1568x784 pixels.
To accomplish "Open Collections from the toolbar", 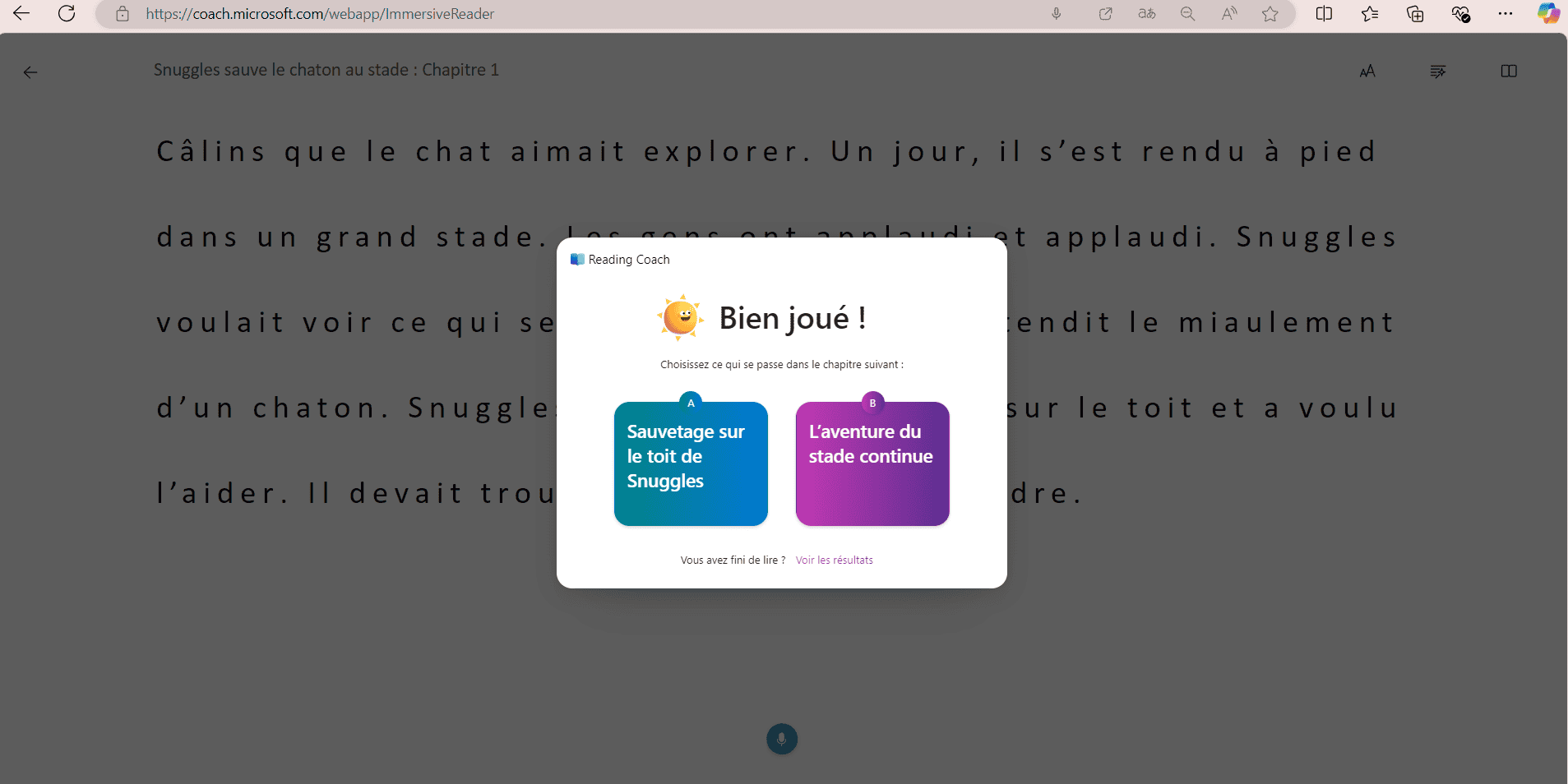I will pos(1415,14).
